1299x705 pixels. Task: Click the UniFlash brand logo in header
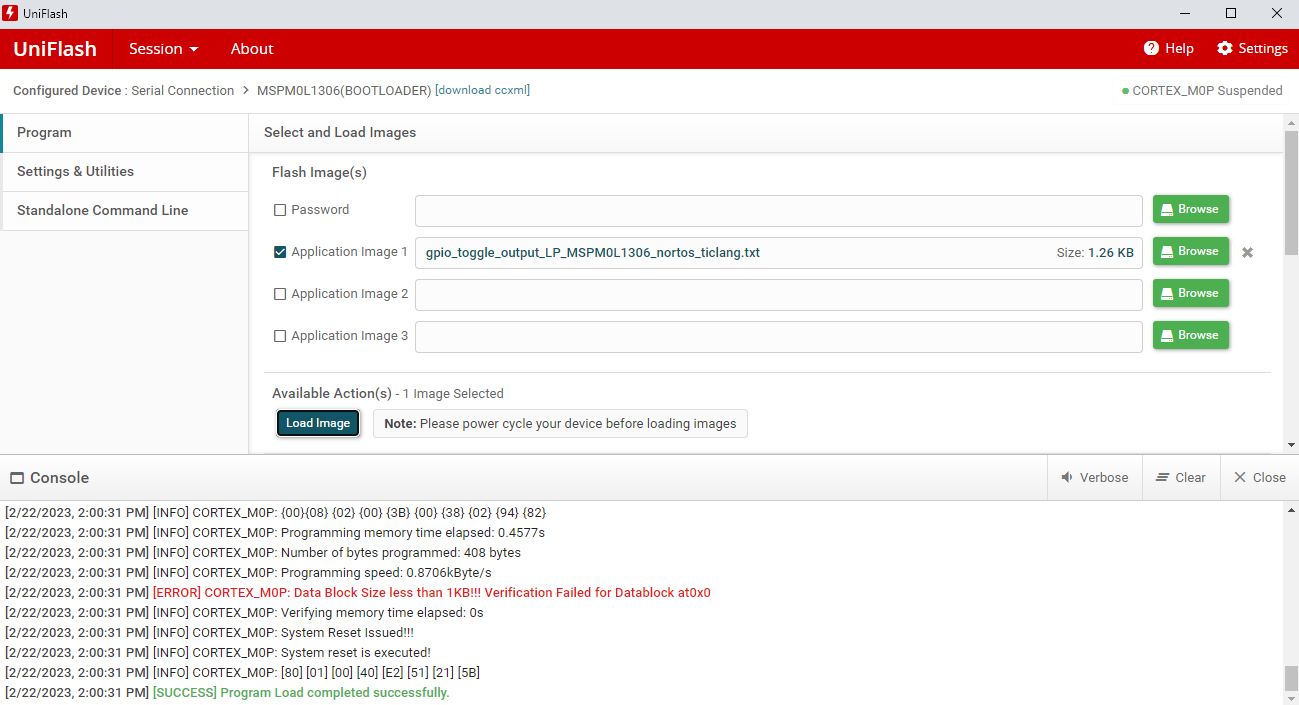55,48
